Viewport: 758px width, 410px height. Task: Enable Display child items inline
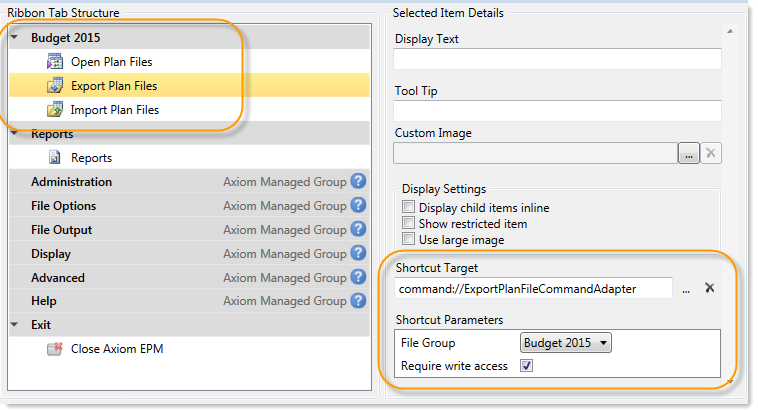click(x=408, y=207)
